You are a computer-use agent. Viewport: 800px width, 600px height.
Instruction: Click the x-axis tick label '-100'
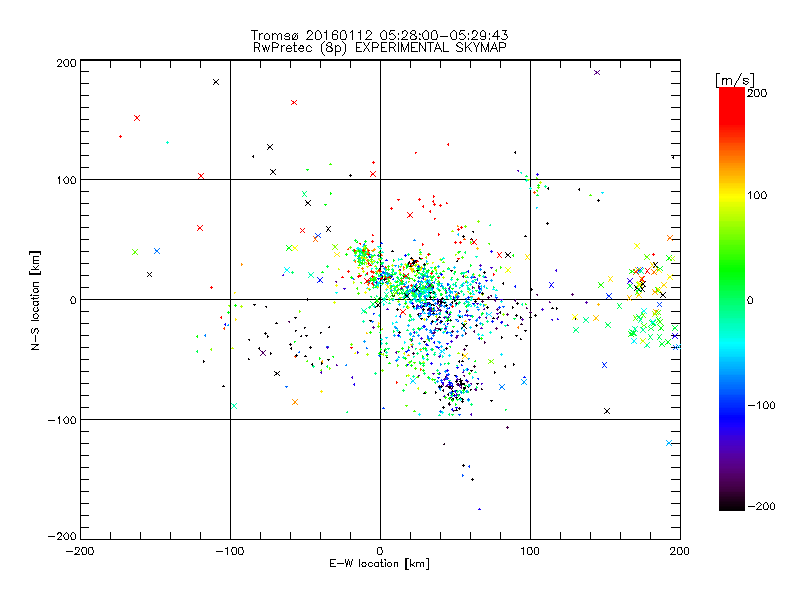click(230, 551)
